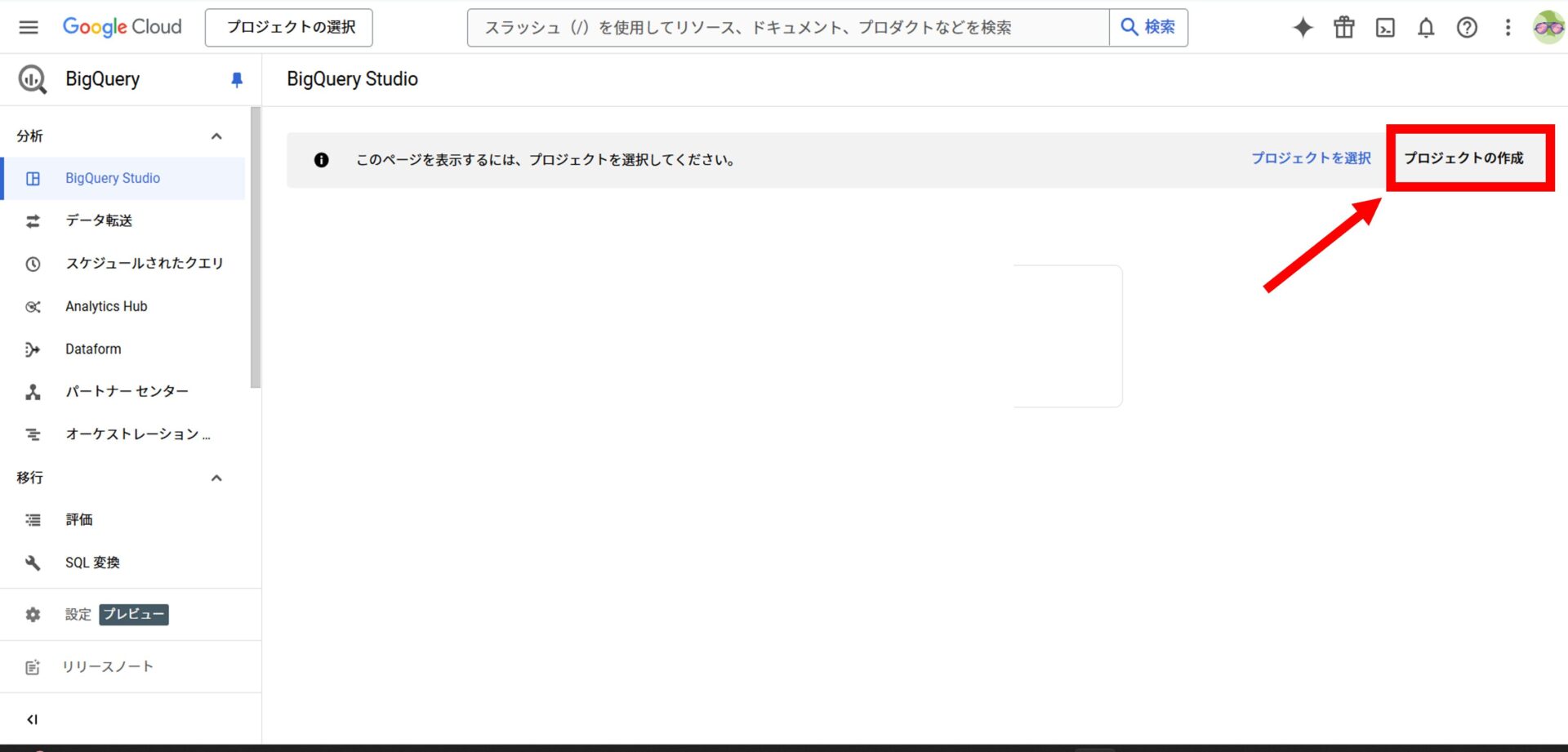Open オーケストレーション sidebar item
Viewport: 1568px width, 752px height.
coord(122,434)
